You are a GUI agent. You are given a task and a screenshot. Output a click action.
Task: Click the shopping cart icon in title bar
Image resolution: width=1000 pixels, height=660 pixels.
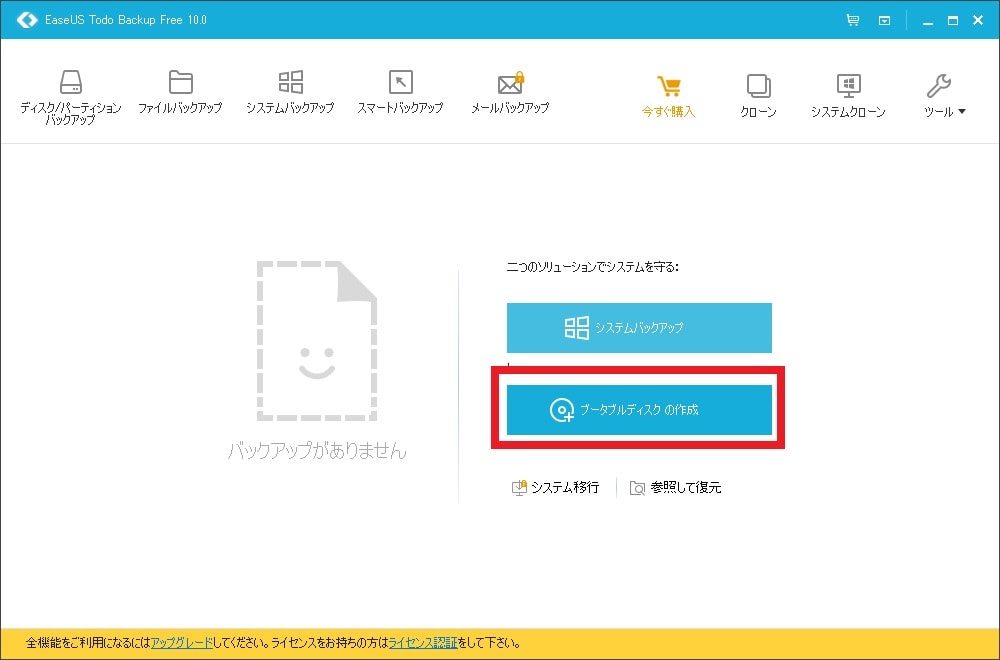click(x=852, y=20)
